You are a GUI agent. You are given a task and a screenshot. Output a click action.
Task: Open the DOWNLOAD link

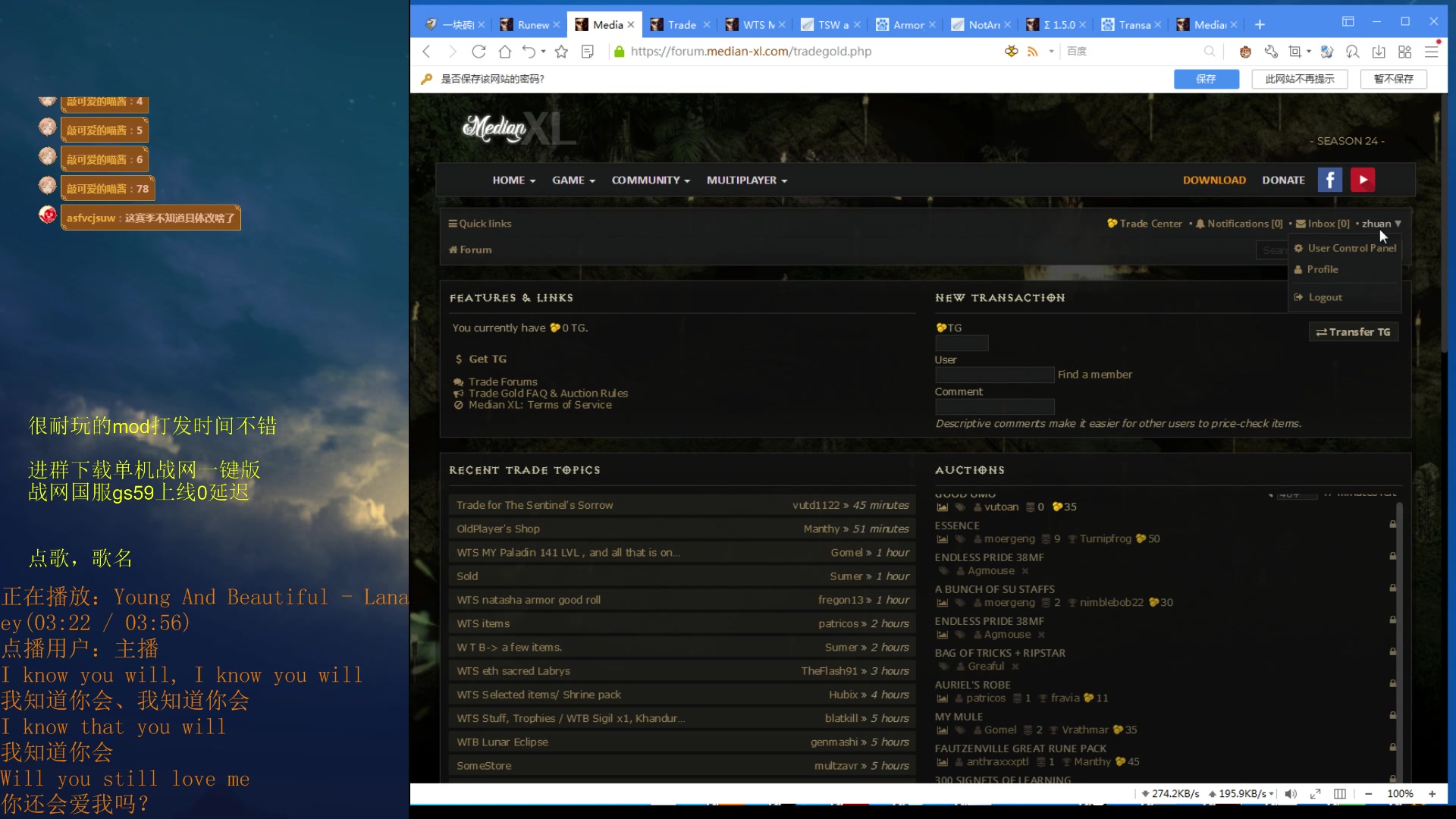(1214, 180)
